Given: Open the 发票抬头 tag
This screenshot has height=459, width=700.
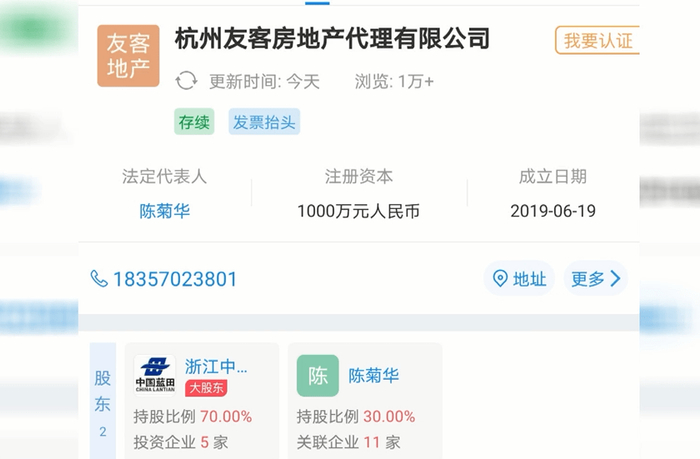Looking at the screenshot, I should [x=264, y=121].
